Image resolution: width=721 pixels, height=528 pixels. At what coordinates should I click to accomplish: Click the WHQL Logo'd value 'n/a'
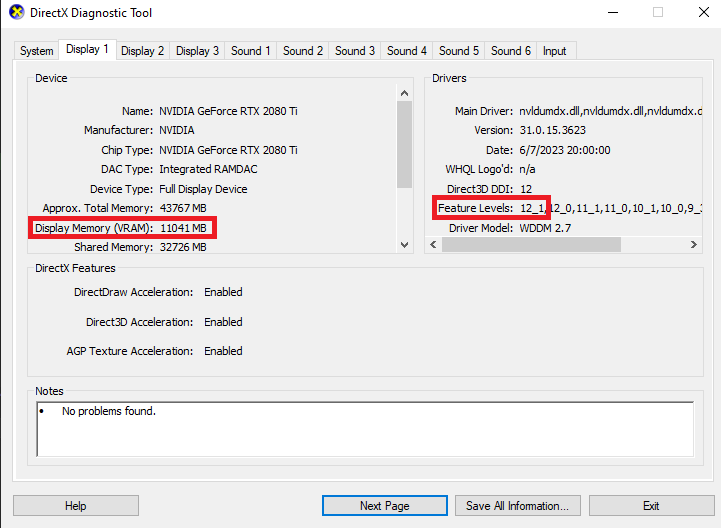click(527, 170)
